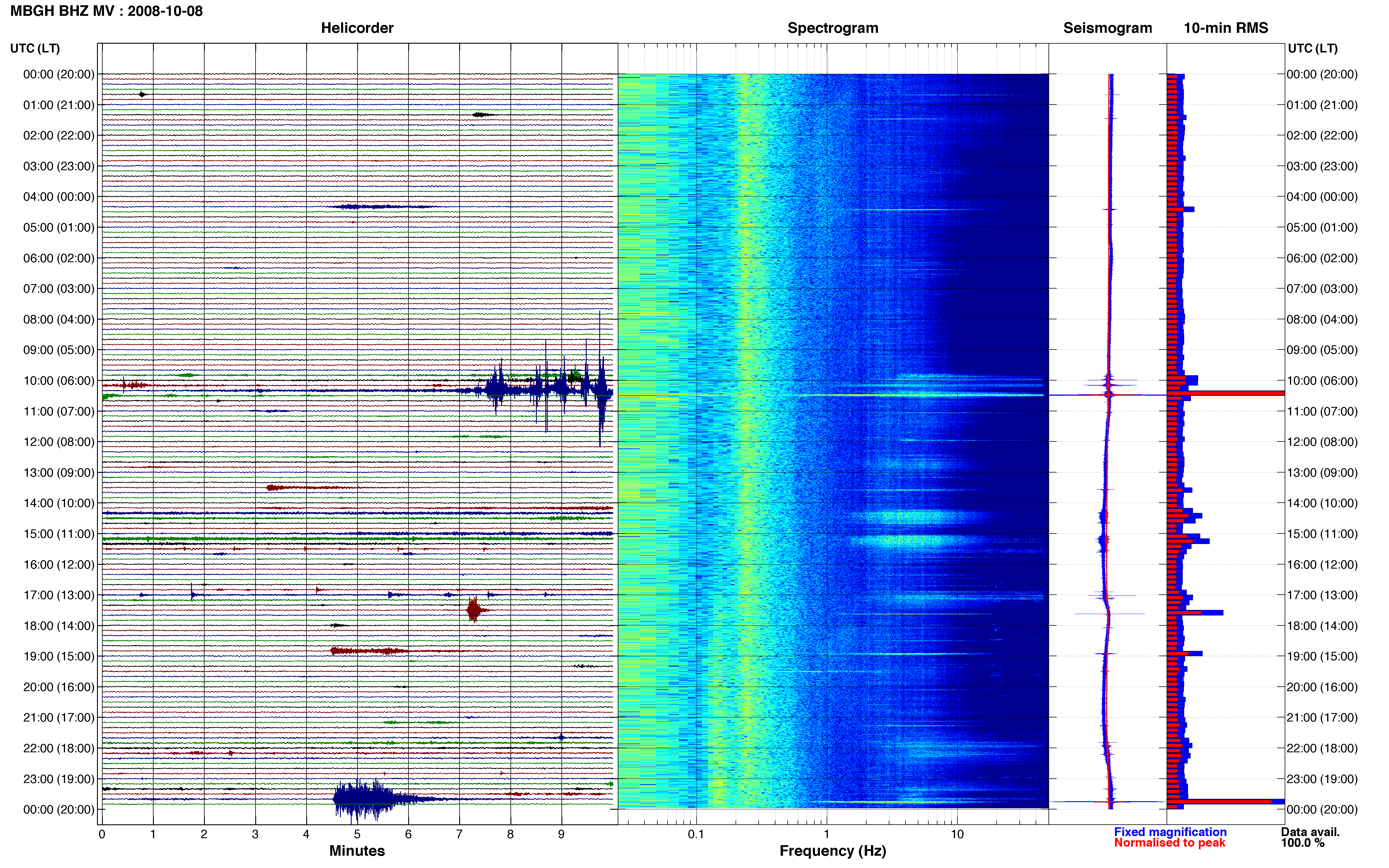Click minute tick label '9' on helicorder axis

(561, 834)
